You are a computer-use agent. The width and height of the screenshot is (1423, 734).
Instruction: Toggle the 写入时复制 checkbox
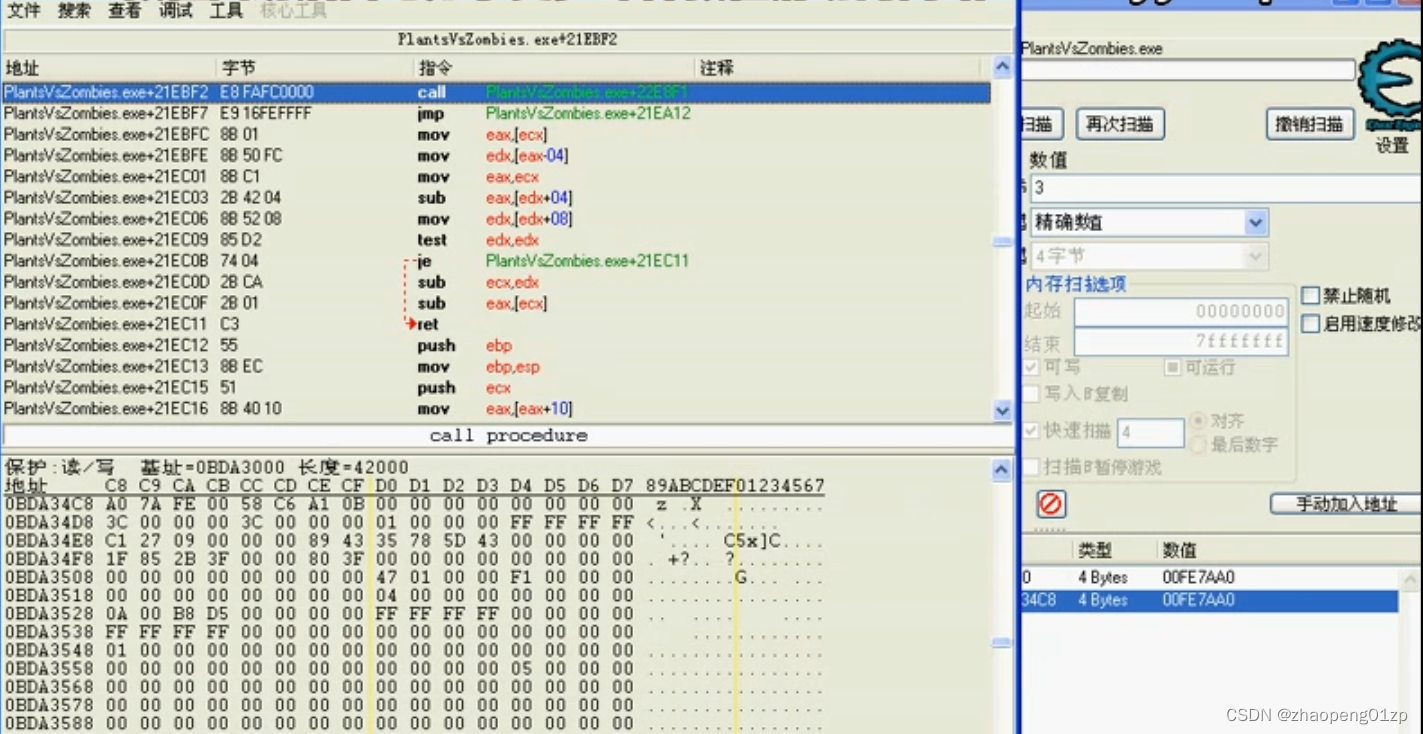1031,394
